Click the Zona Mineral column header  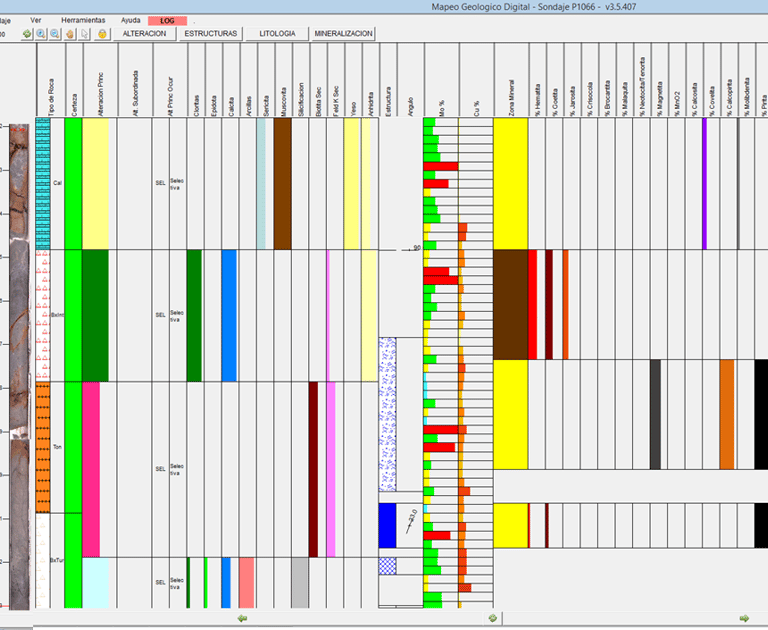pyautogui.click(x=511, y=97)
